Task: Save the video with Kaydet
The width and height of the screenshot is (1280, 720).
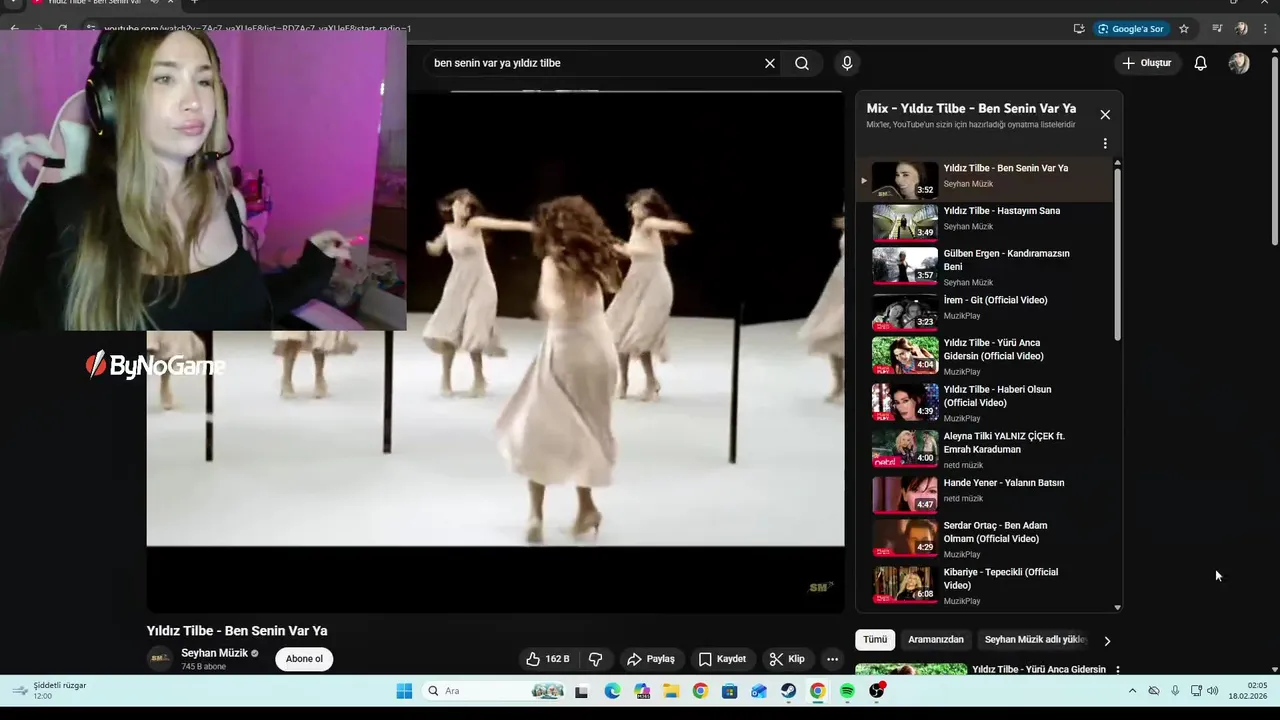Action: pyautogui.click(x=722, y=659)
